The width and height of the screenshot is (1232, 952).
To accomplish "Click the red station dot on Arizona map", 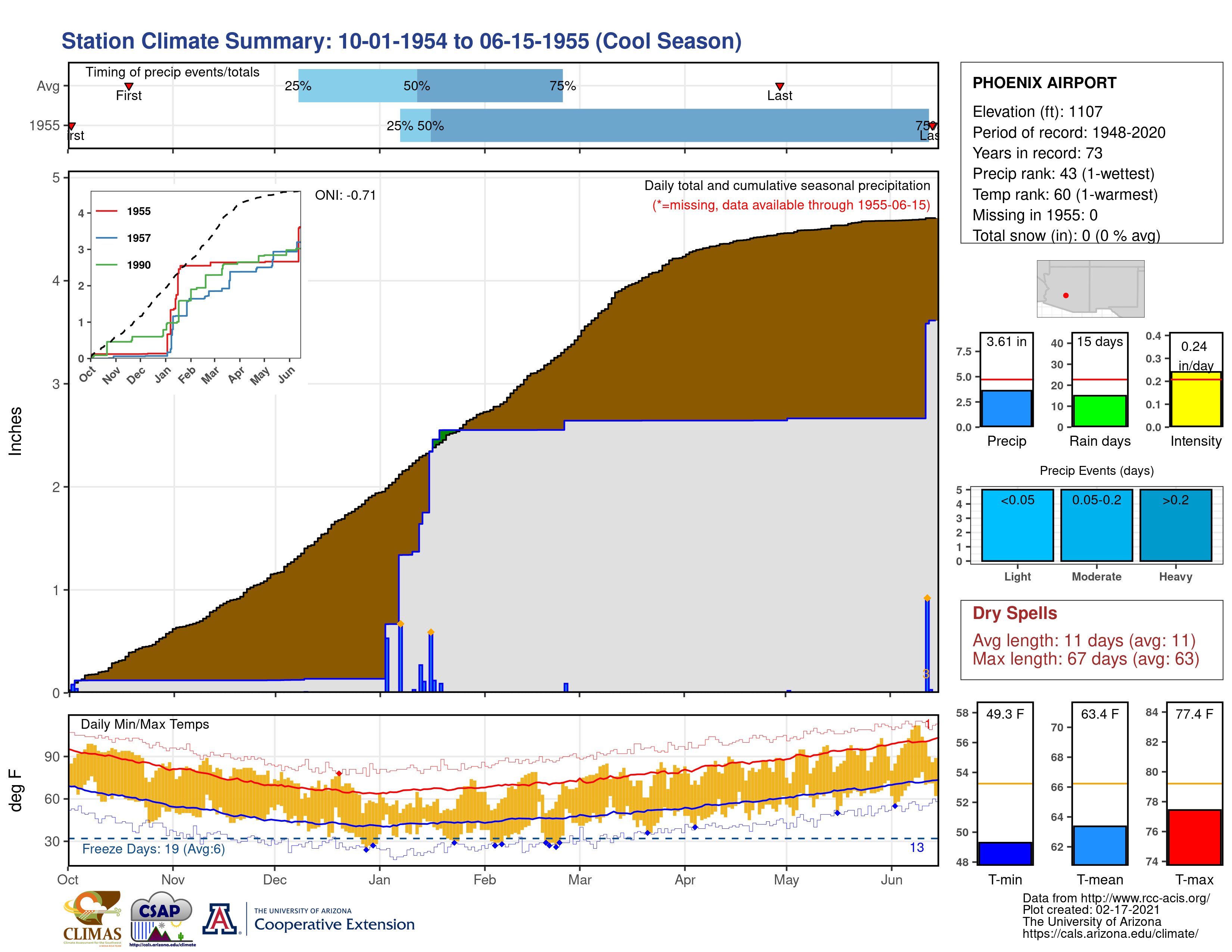I will coord(1065,295).
